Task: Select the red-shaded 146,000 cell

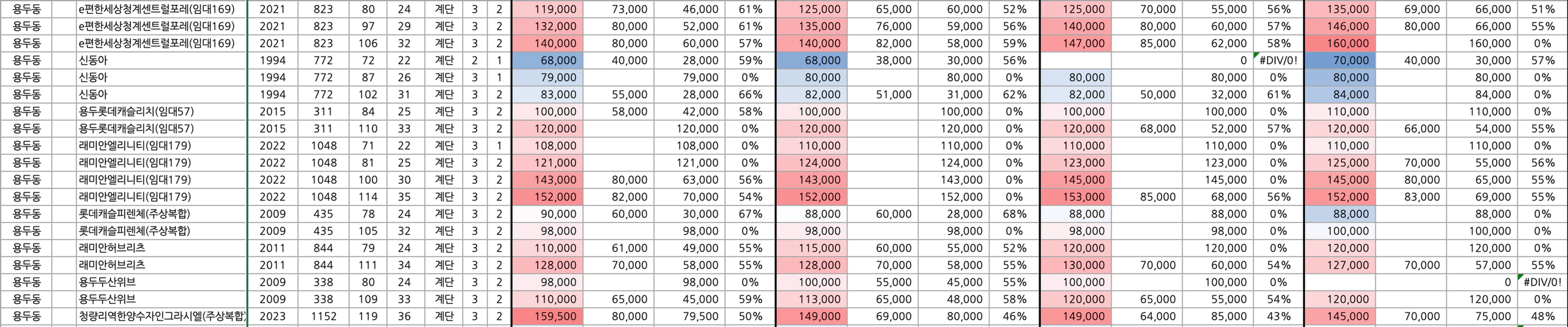Action: pos(1340,26)
